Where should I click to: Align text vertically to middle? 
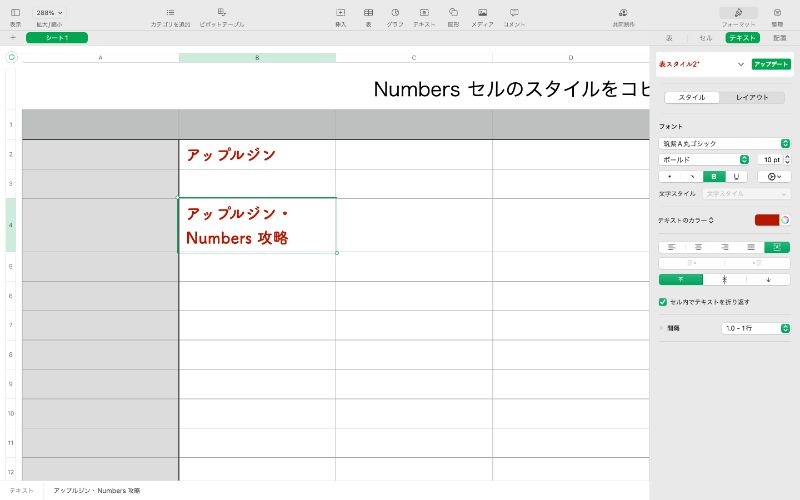[x=724, y=280]
